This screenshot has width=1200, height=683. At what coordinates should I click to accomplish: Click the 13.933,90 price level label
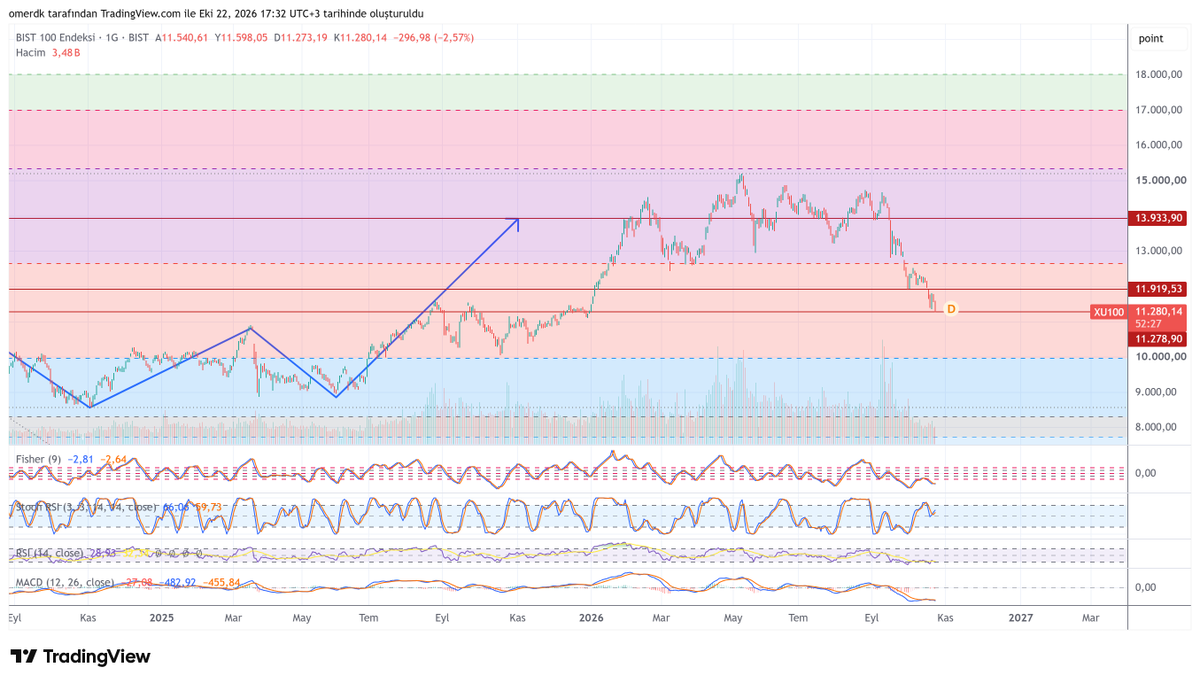point(1159,218)
